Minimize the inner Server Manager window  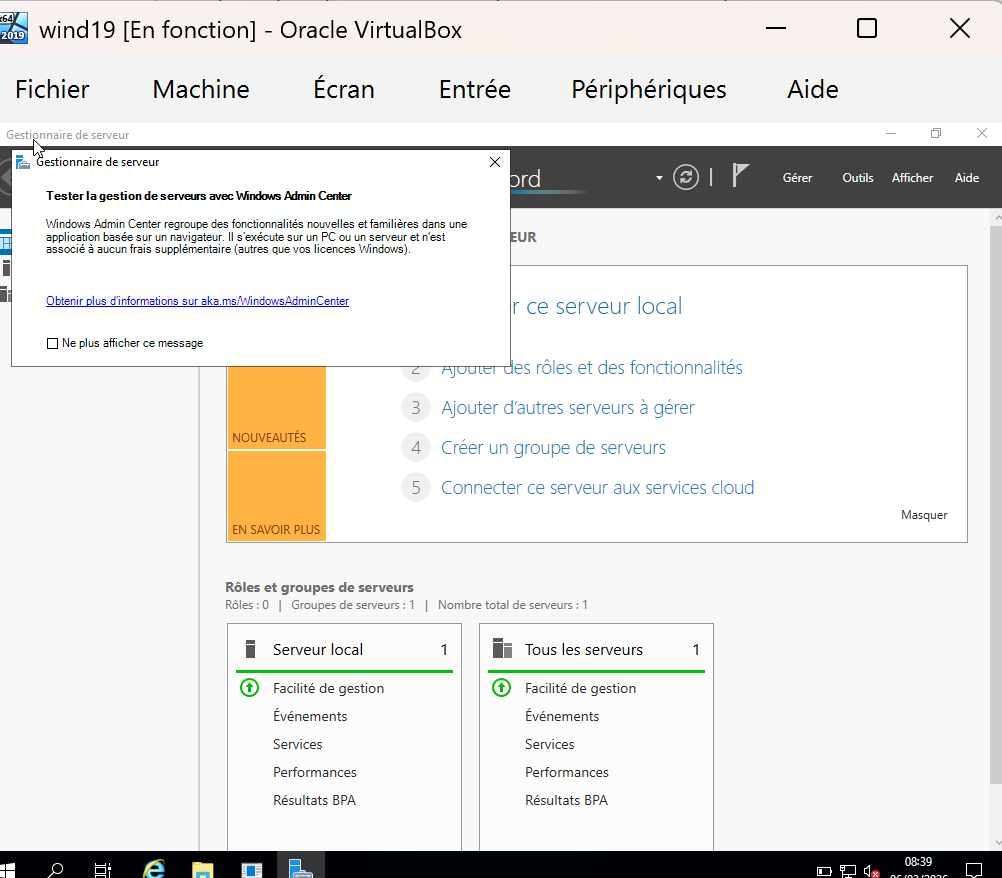[x=891, y=134]
